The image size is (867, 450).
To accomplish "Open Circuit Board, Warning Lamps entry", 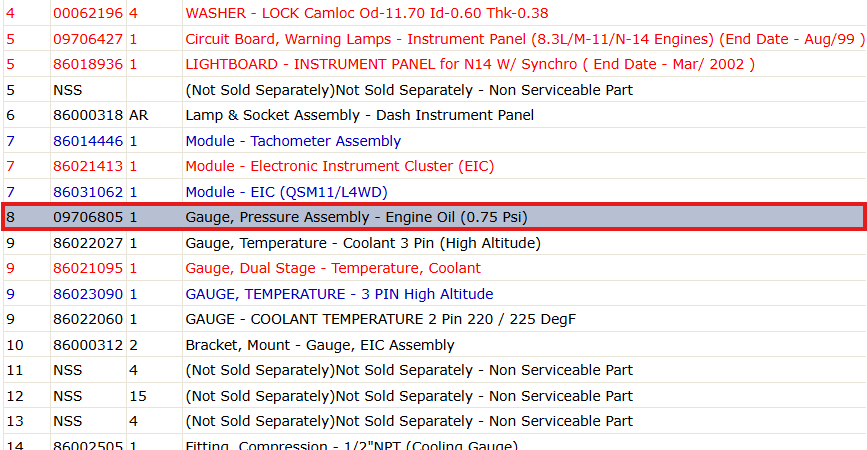I will click(524, 39).
